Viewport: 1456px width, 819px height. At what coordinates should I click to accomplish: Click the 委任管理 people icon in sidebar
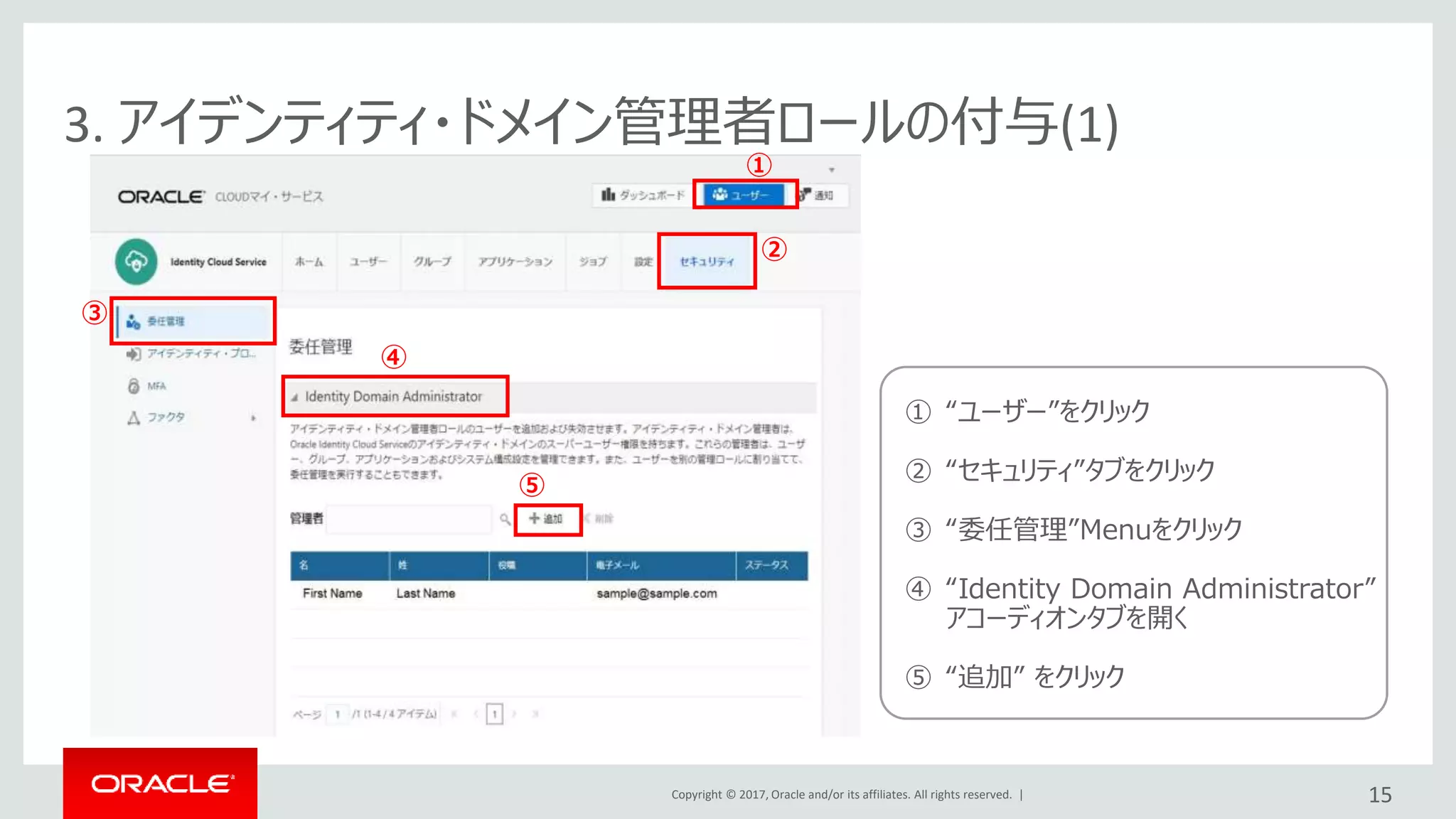[x=133, y=322]
